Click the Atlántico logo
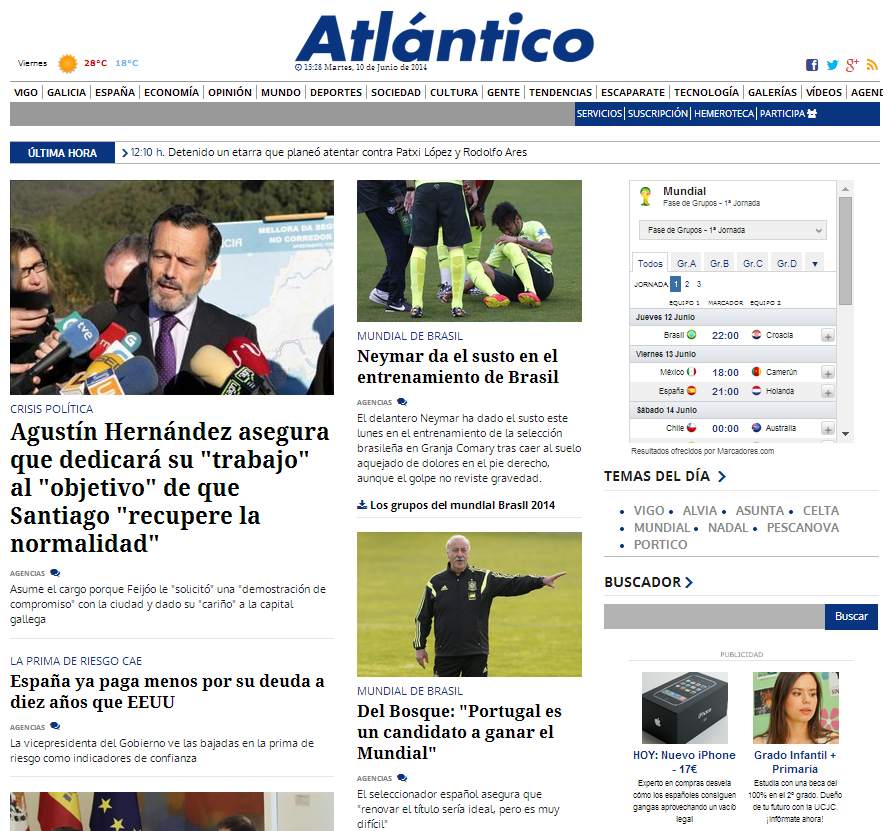 point(444,37)
